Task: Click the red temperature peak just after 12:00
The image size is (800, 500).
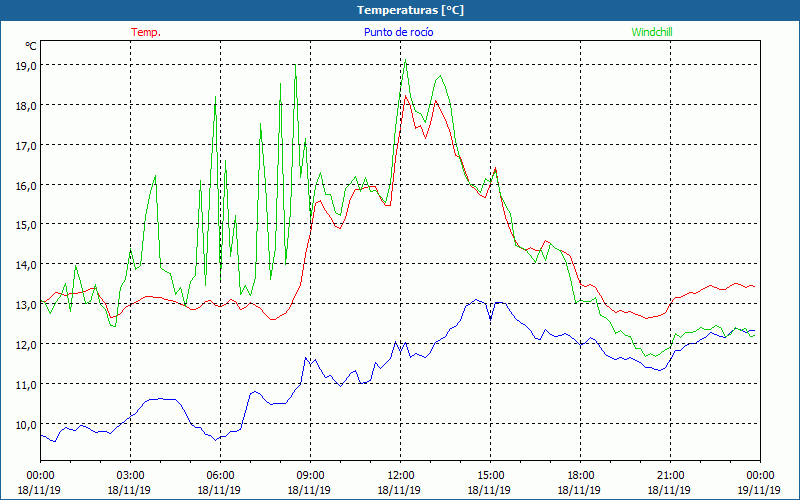Action: tap(406, 95)
